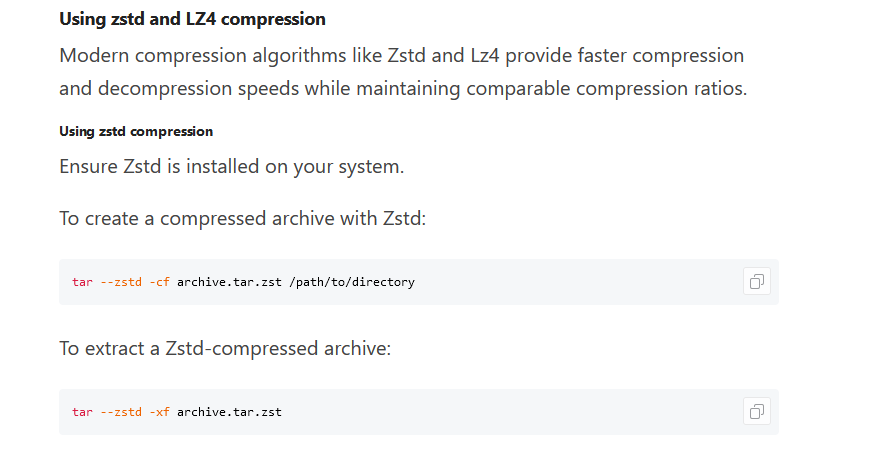The image size is (869, 458).
Task: Click the '--zstd' flag in the extract command
Action: [x=121, y=412]
